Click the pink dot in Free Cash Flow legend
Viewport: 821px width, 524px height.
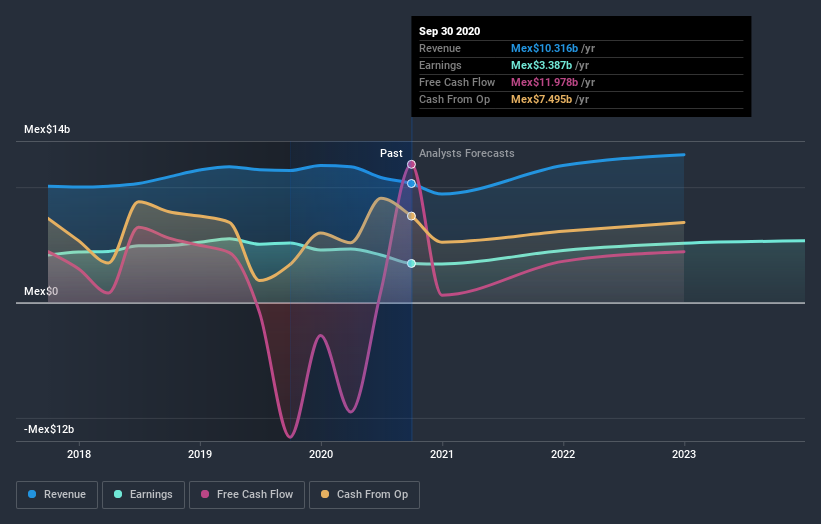coord(205,494)
